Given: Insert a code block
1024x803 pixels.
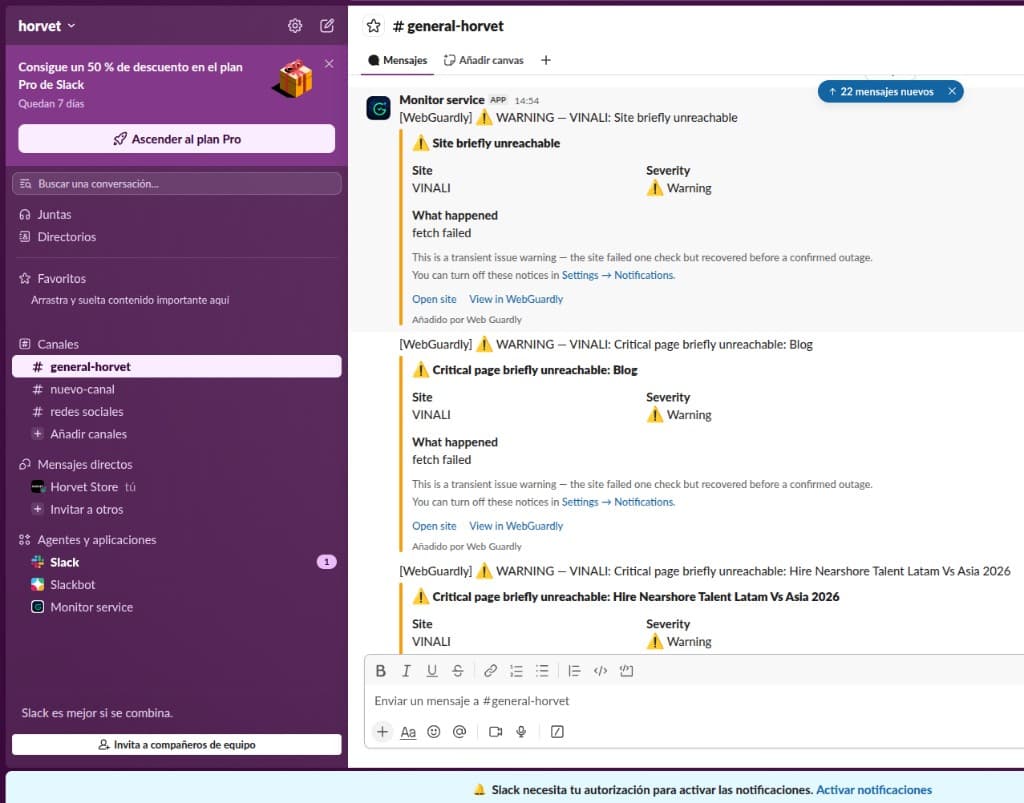Looking at the screenshot, I should [x=626, y=670].
